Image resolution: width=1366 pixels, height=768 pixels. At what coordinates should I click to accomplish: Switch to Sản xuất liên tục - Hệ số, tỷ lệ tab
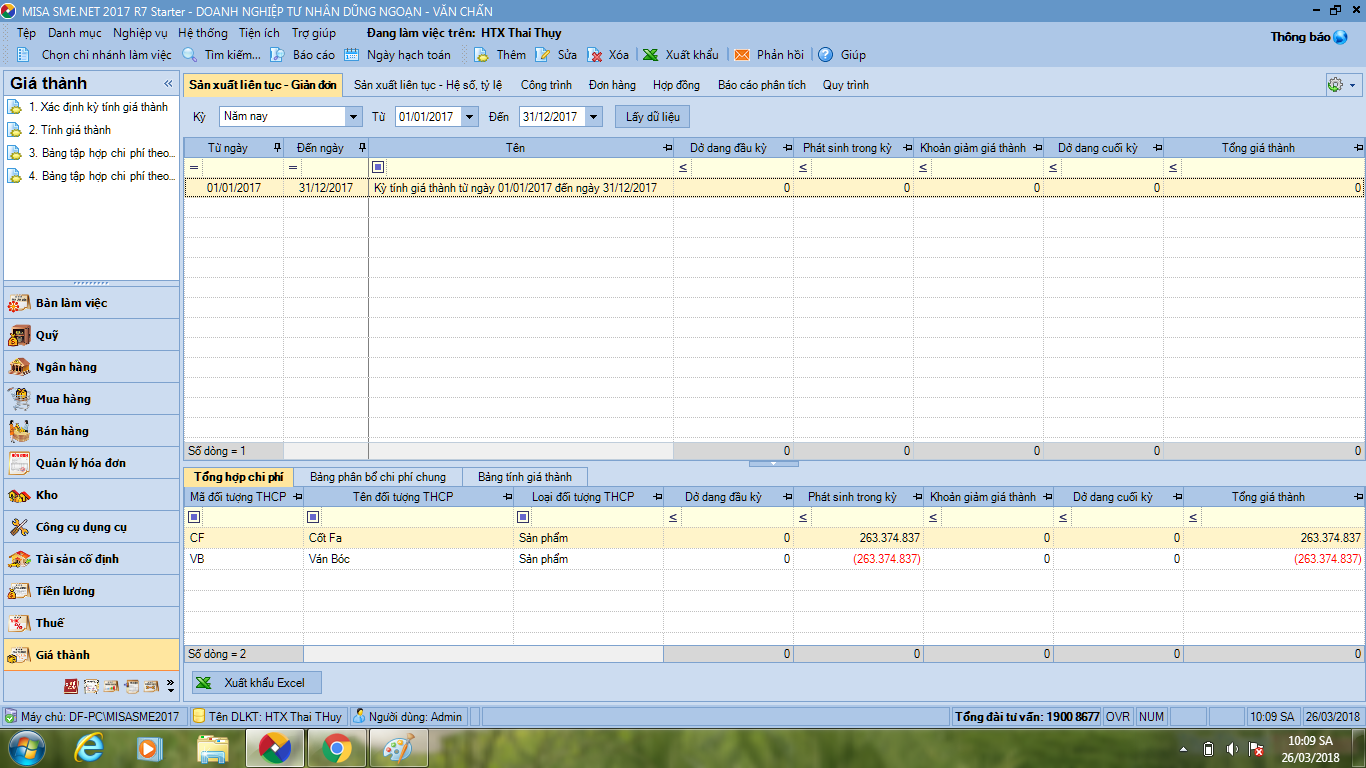[x=428, y=85]
